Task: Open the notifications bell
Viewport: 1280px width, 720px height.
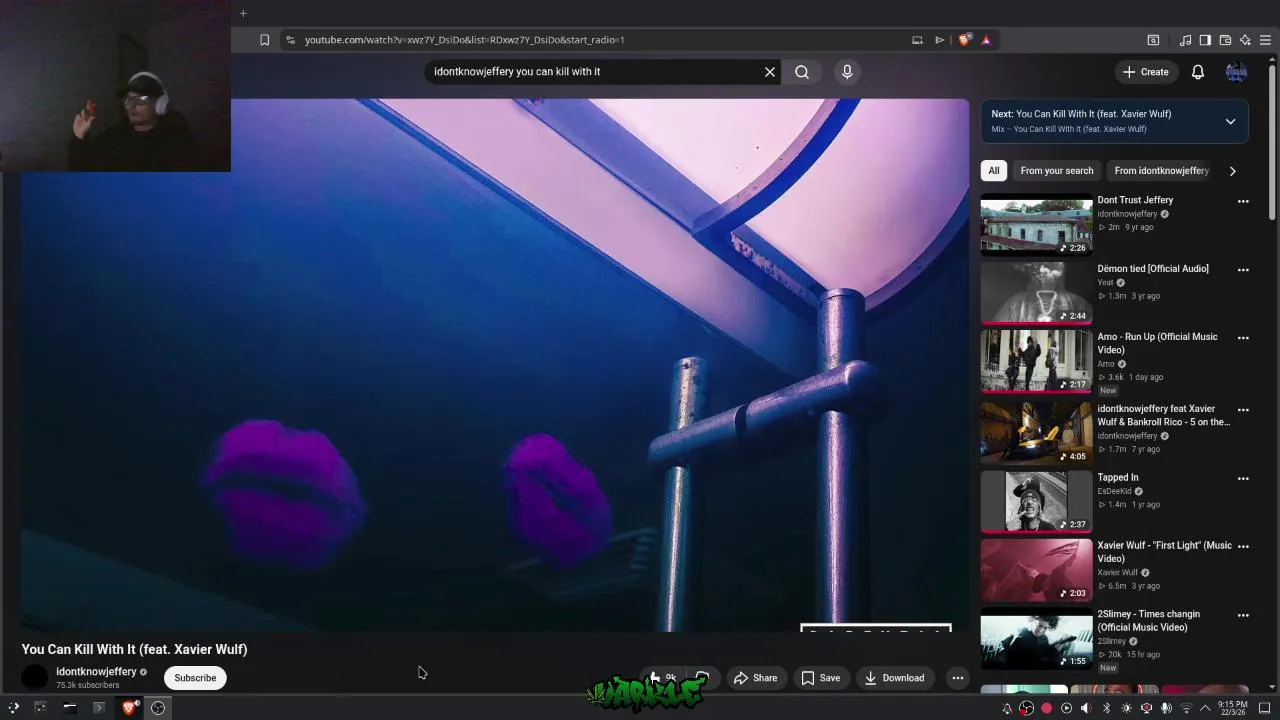Action: [1198, 72]
